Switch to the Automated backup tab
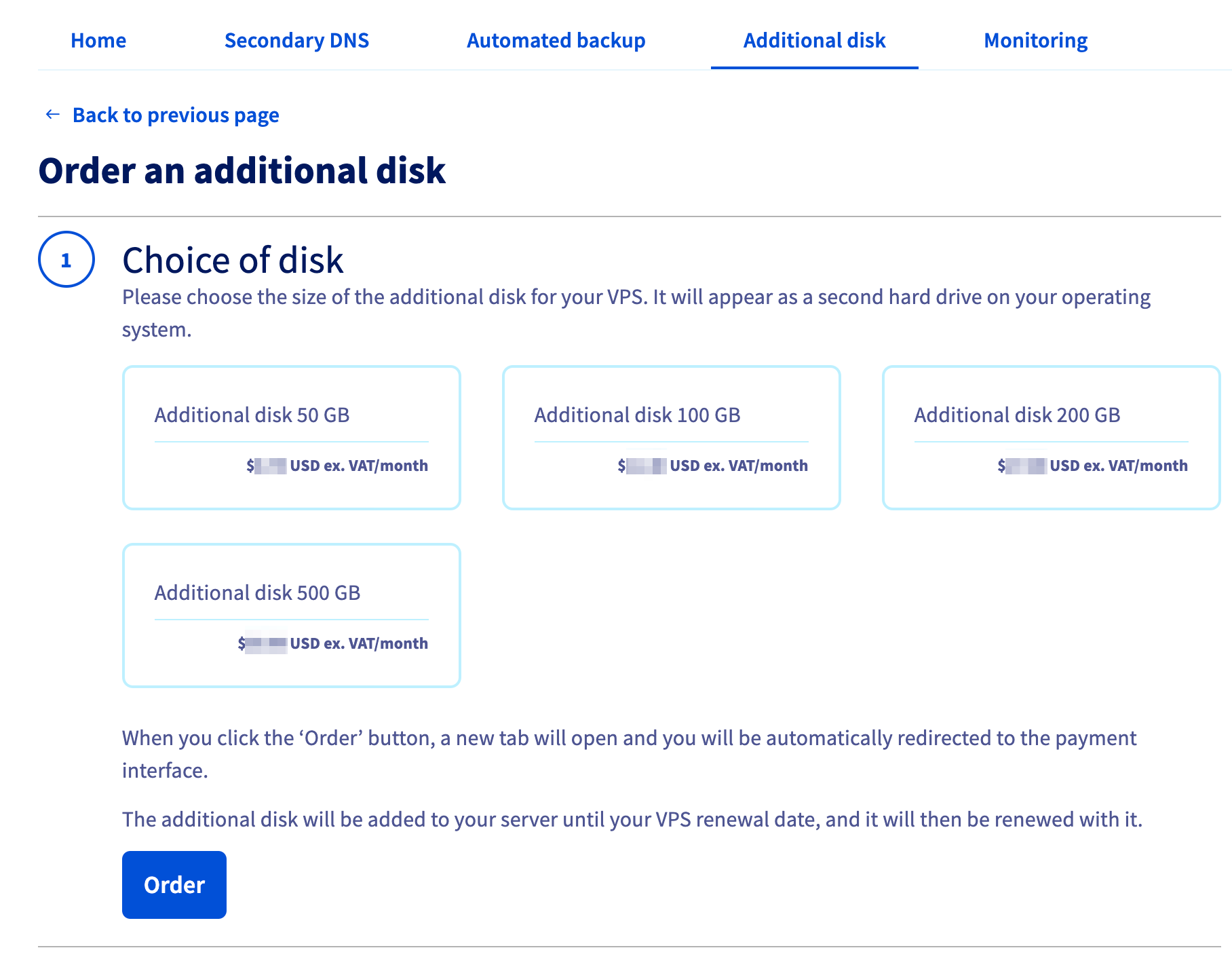 click(556, 41)
